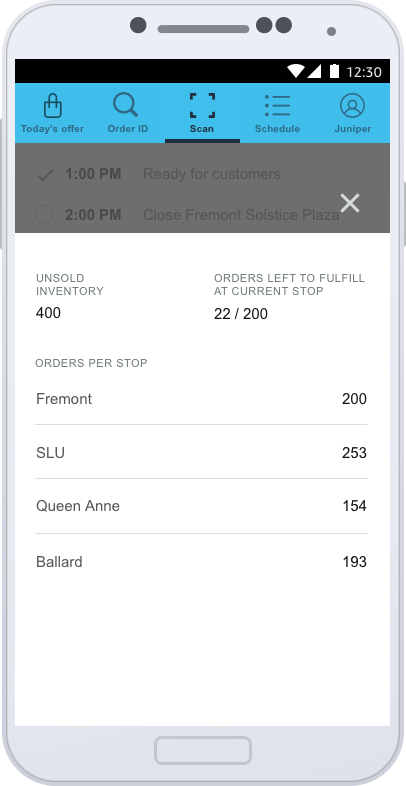Select the Queen Anne stop row
The image size is (406, 786).
tap(201, 506)
